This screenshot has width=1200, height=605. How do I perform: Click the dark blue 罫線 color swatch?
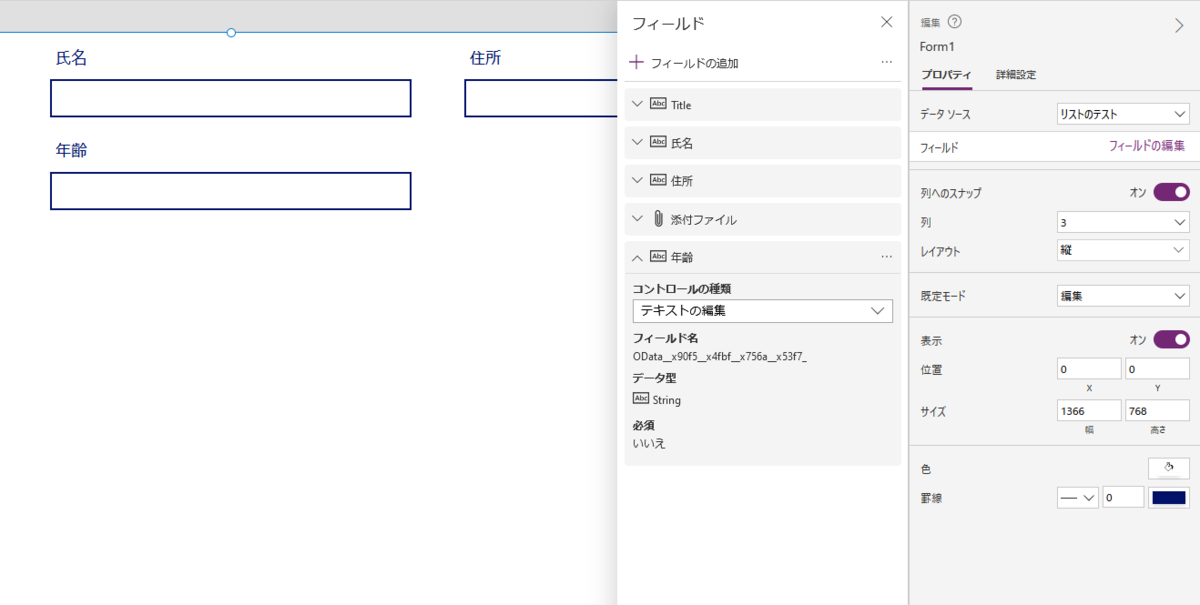[x=1169, y=497]
